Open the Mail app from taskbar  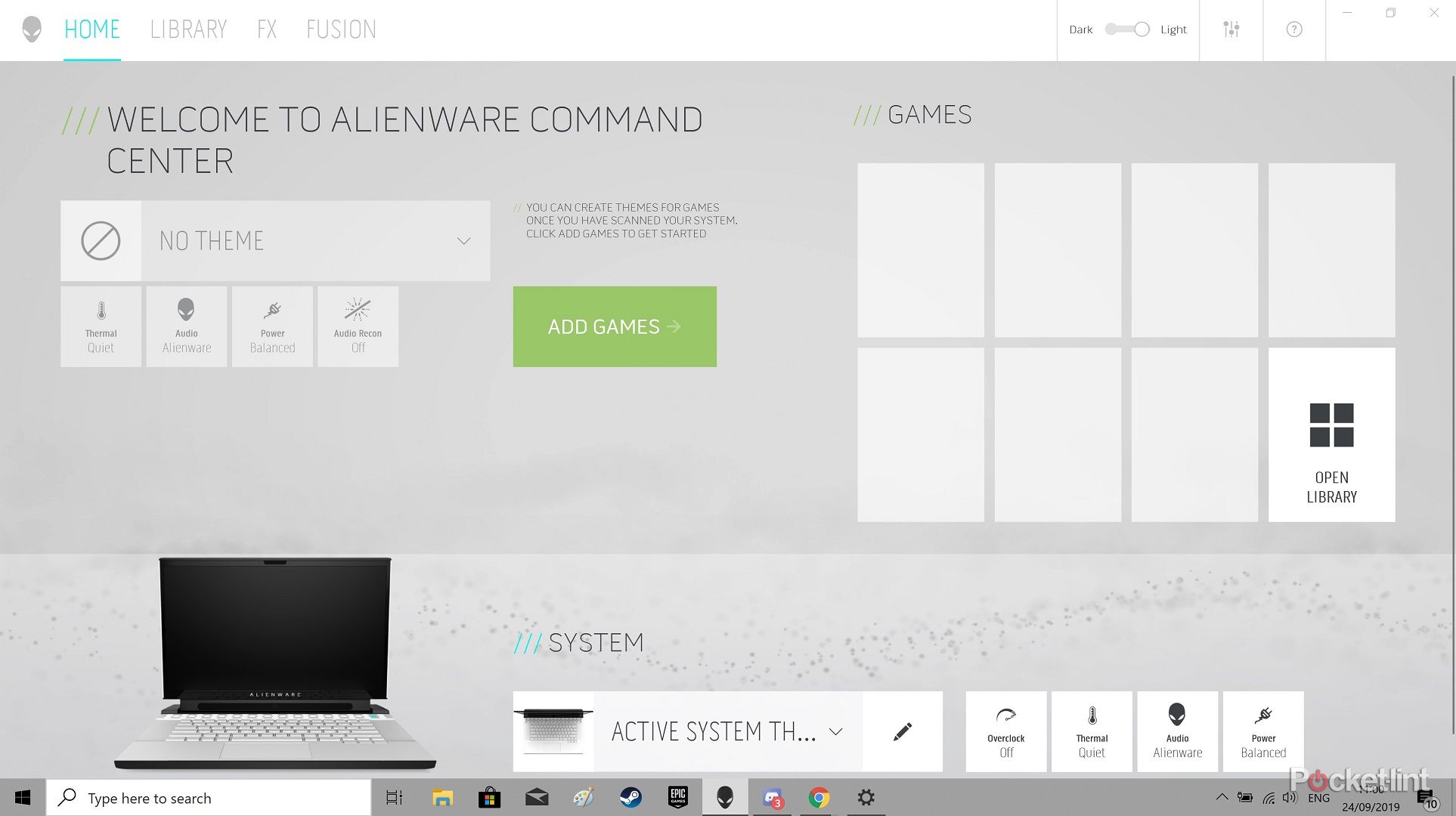coord(537,798)
